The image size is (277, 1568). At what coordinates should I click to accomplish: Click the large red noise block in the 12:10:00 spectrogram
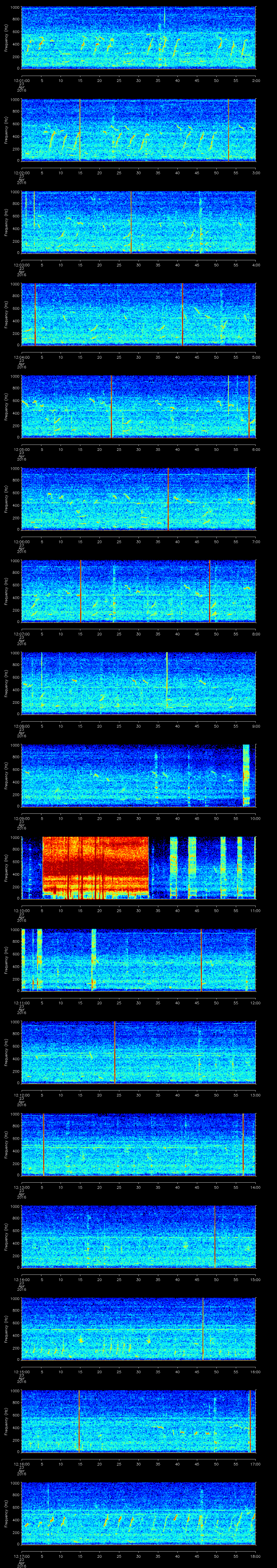pyautogui.click(x=95, y=868)
